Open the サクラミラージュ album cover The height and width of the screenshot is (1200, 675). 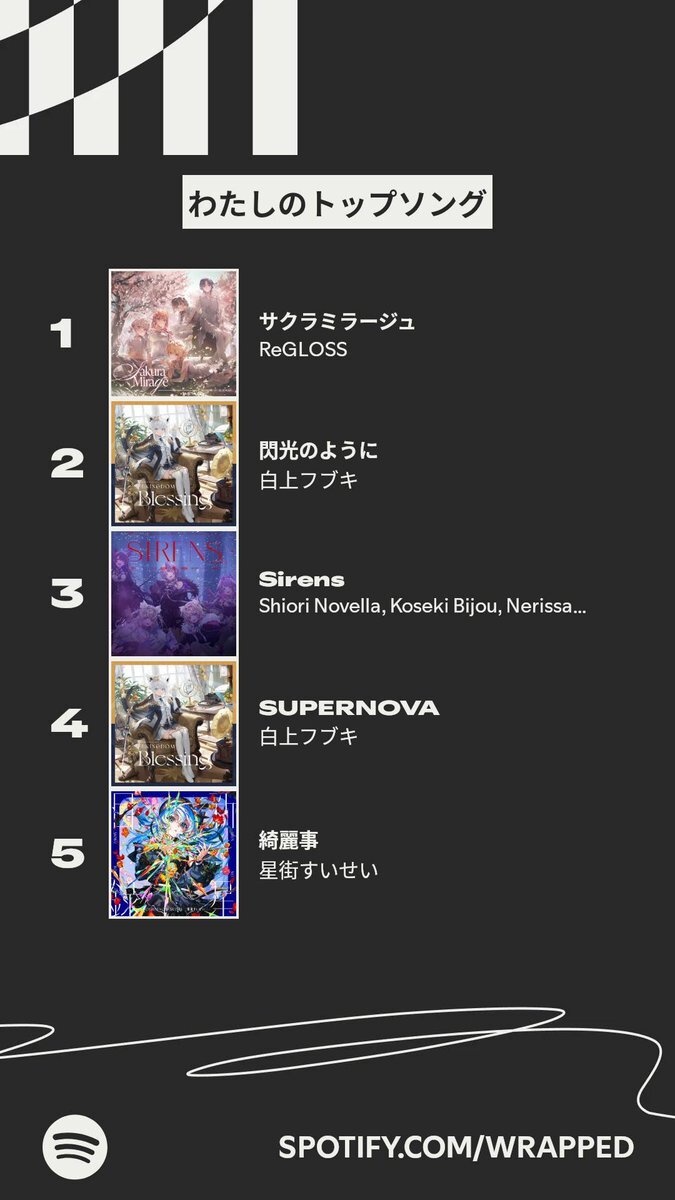click(x=174, y=334)
